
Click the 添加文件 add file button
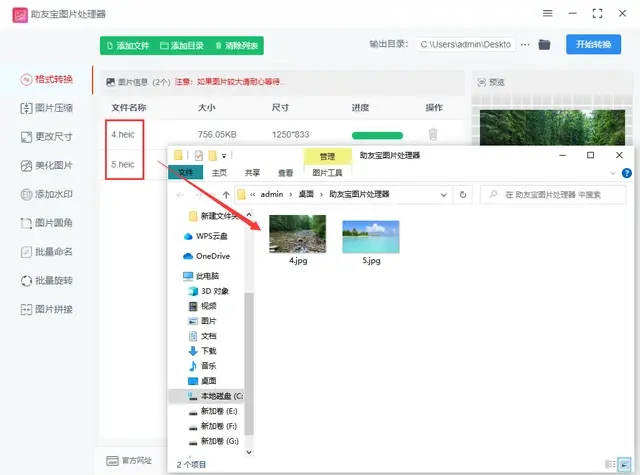point(128,46)
